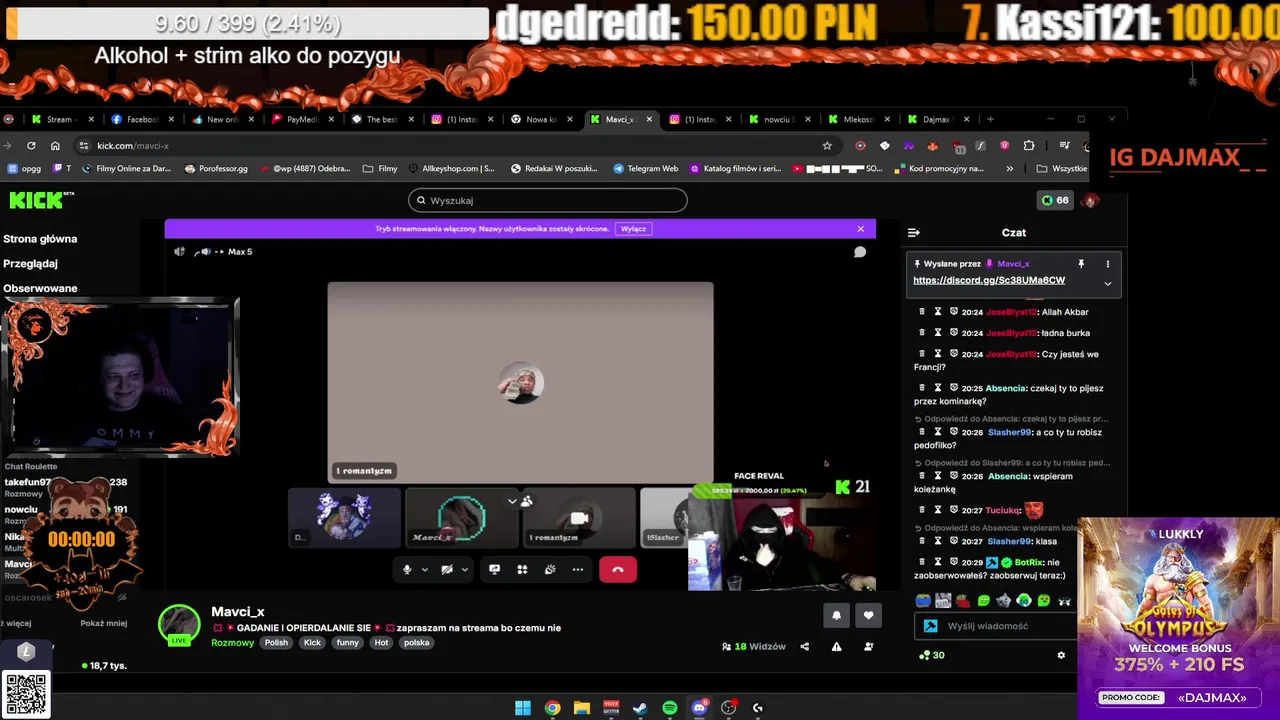Screen dimensions: 1280x720
Task: Toggle camera in the call controls
Action: coord(446,569)
